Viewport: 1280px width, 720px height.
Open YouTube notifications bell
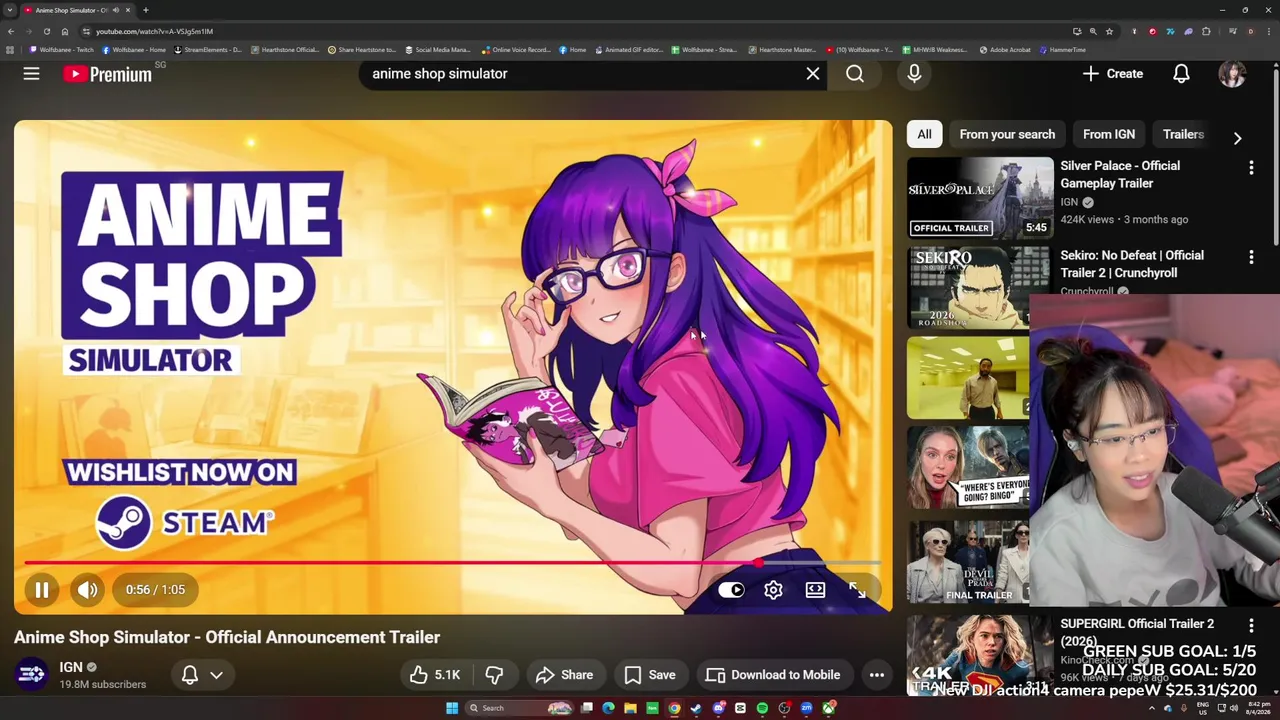click(x=1181, y=73)
